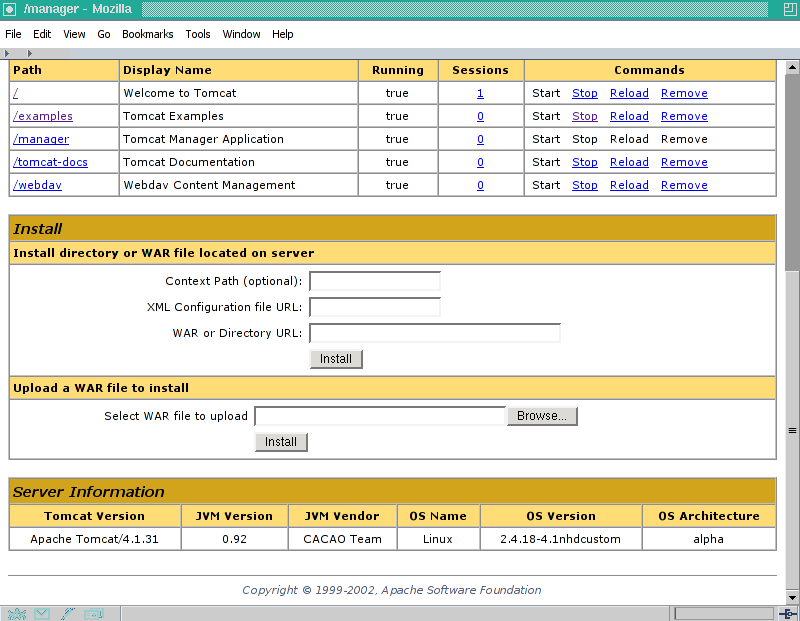Screen dimensions: 800x621
Task: Click the Copyright Apache Software Foundation footer text
Action: [391, 590]
